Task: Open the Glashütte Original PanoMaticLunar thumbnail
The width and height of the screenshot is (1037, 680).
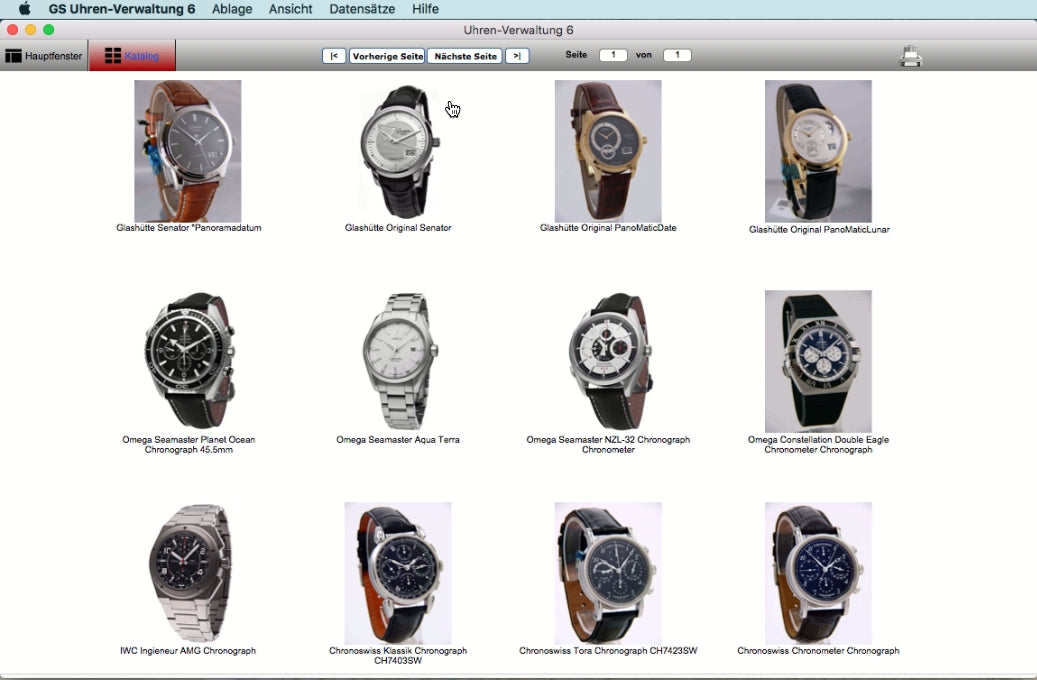Action: coord(818,151)
